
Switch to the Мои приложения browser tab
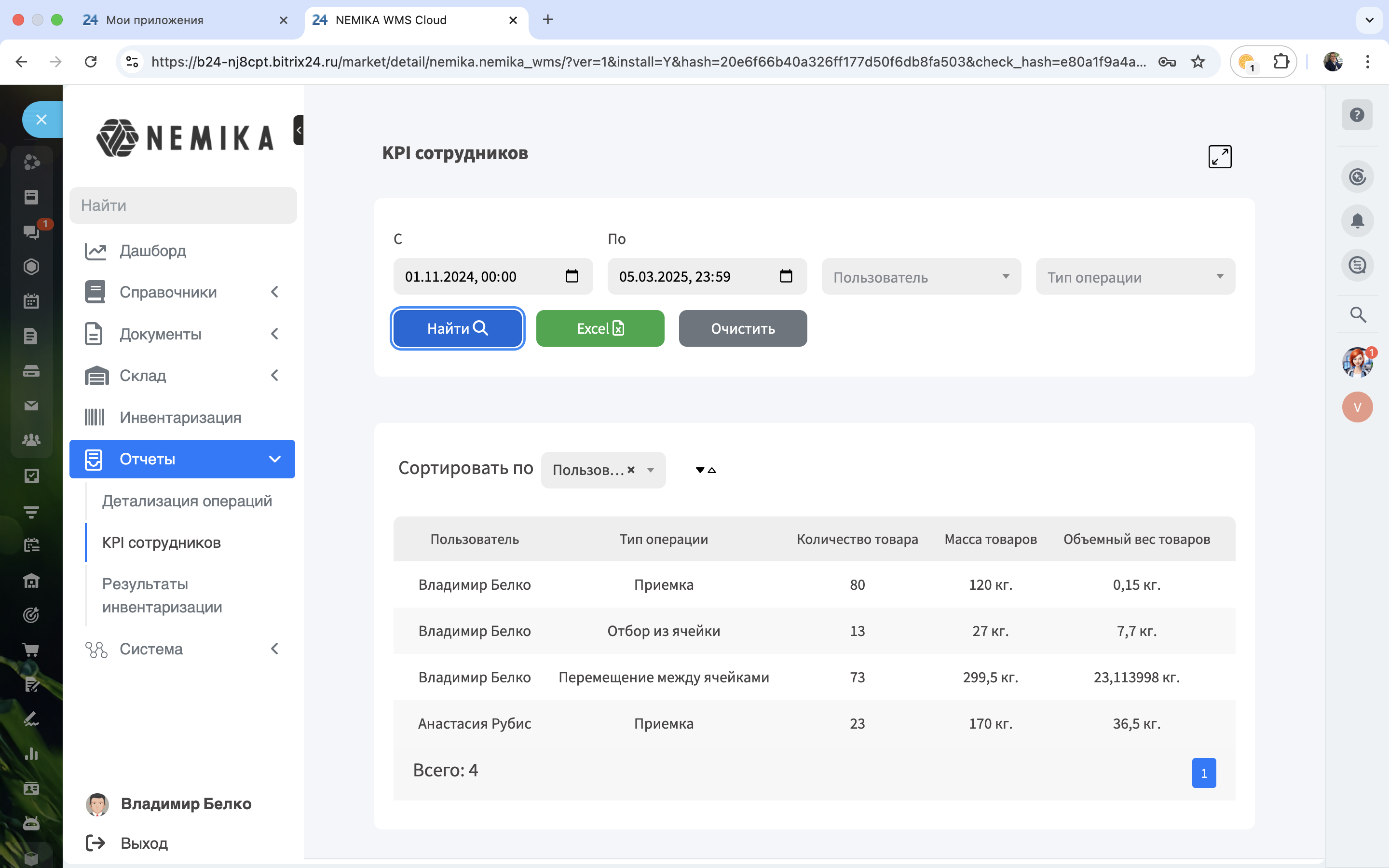pos(155,20)
